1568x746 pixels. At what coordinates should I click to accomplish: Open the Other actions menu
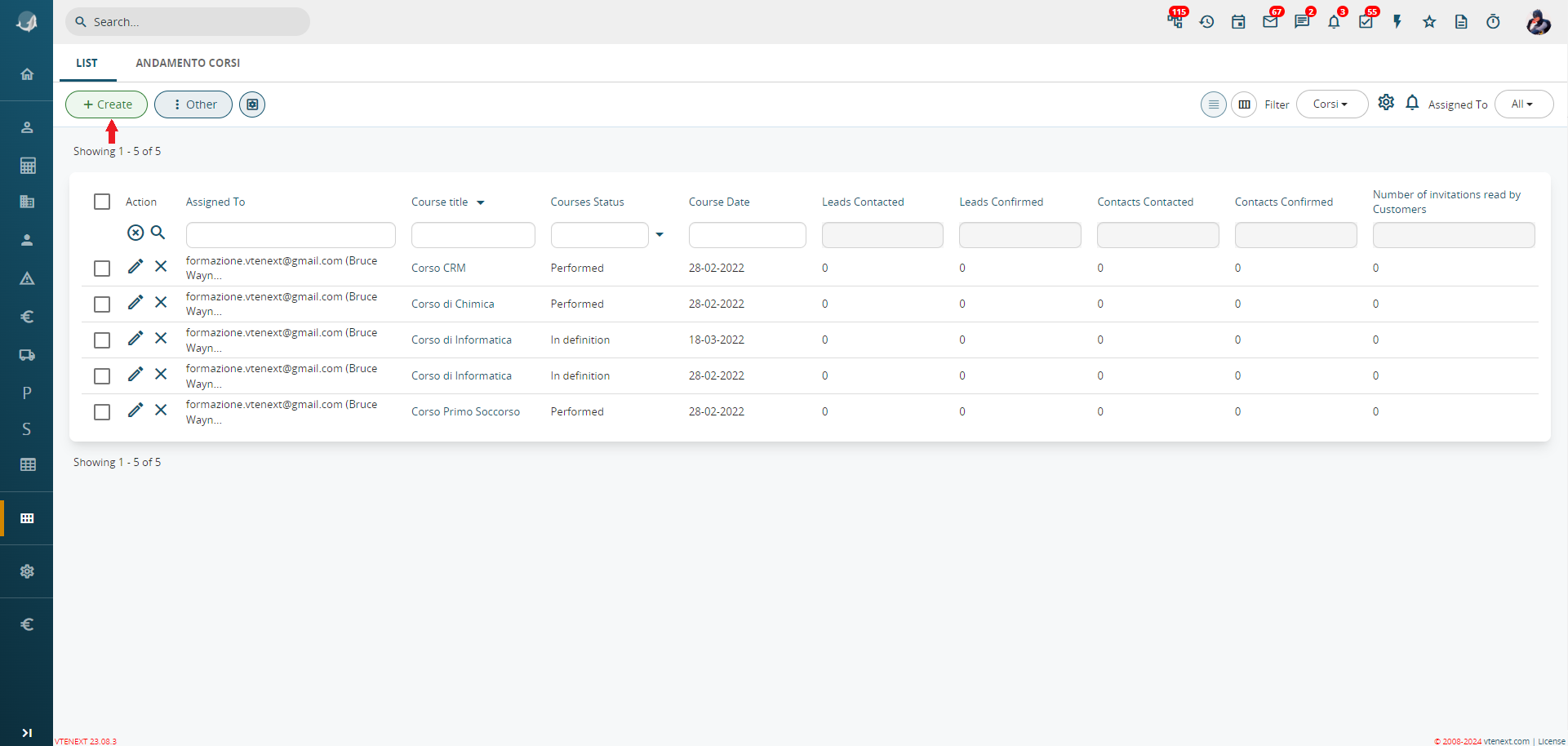[193, 104]
